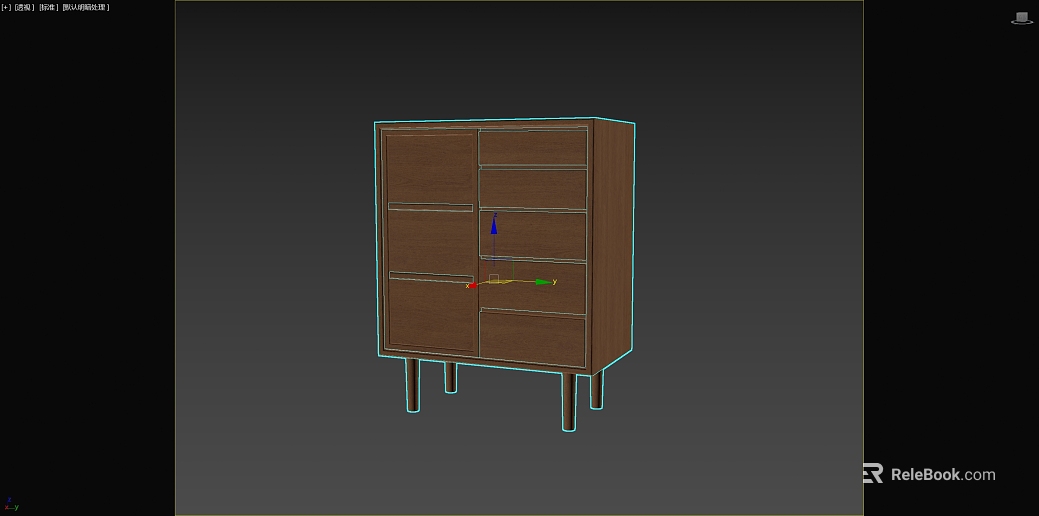Click the cabinet's right side panel
Viewport: 1039px width, 516px height.
point(612,246)
